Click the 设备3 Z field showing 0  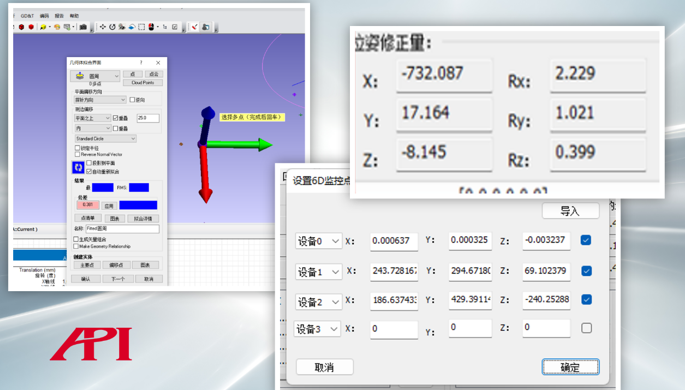pyautogui.click(x=546, y=328)
